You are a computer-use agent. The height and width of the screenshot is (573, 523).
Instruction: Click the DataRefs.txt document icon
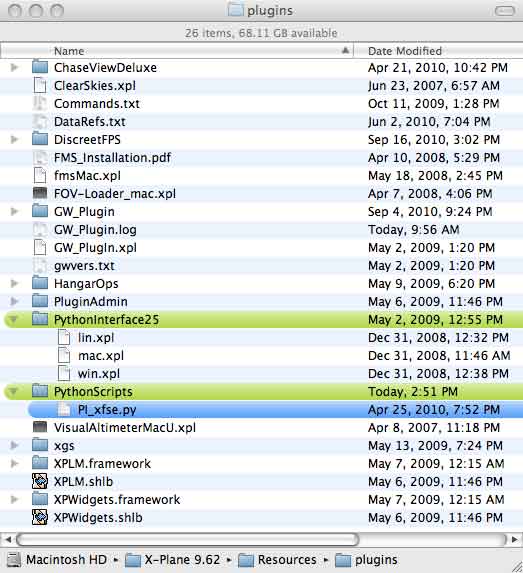[40, 121]
